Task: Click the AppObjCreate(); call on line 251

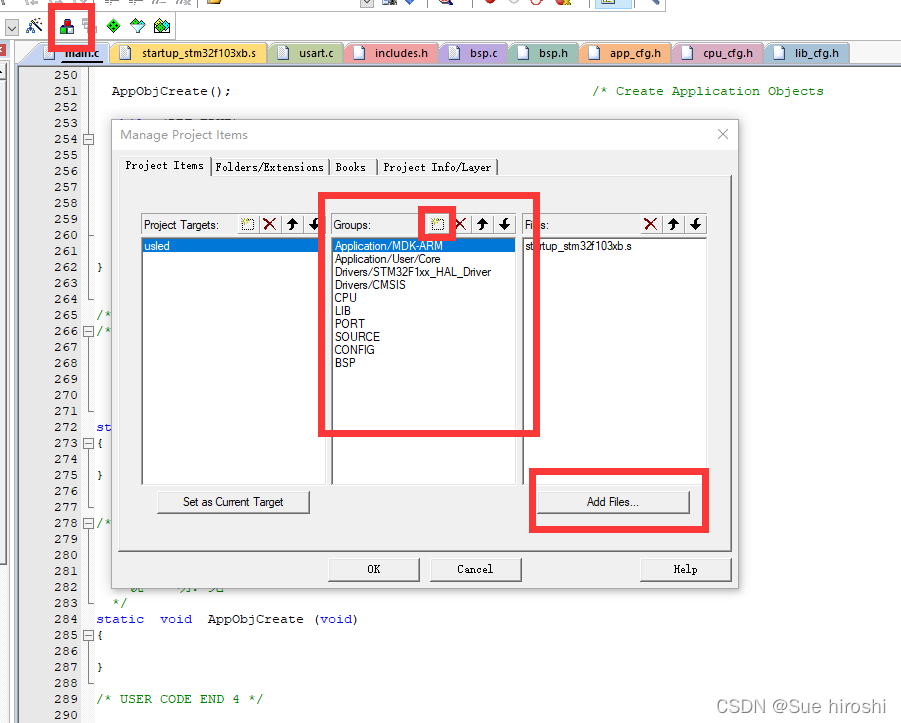Action: pos(171,91)
